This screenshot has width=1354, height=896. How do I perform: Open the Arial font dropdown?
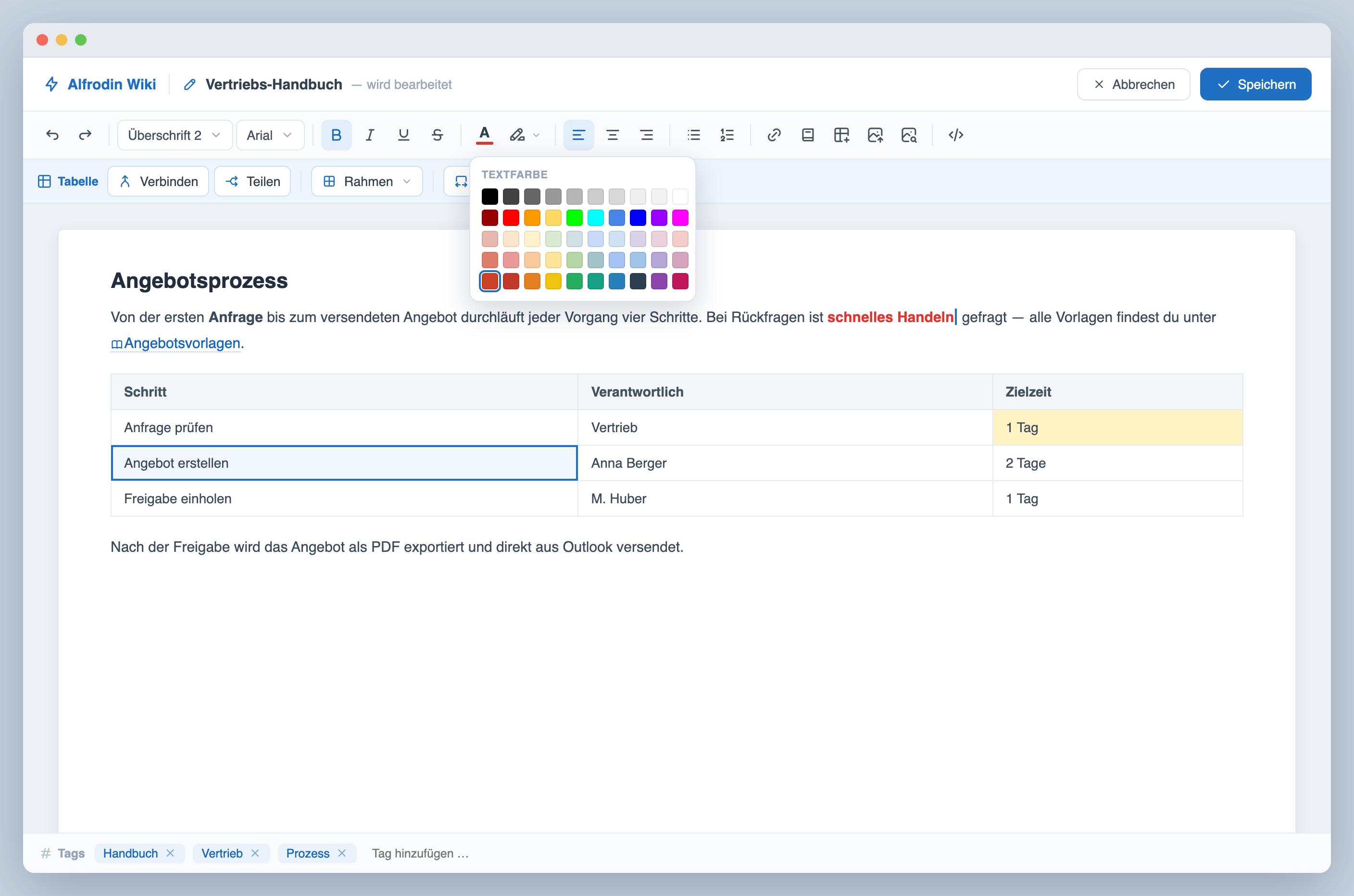[x=270, y=135]
